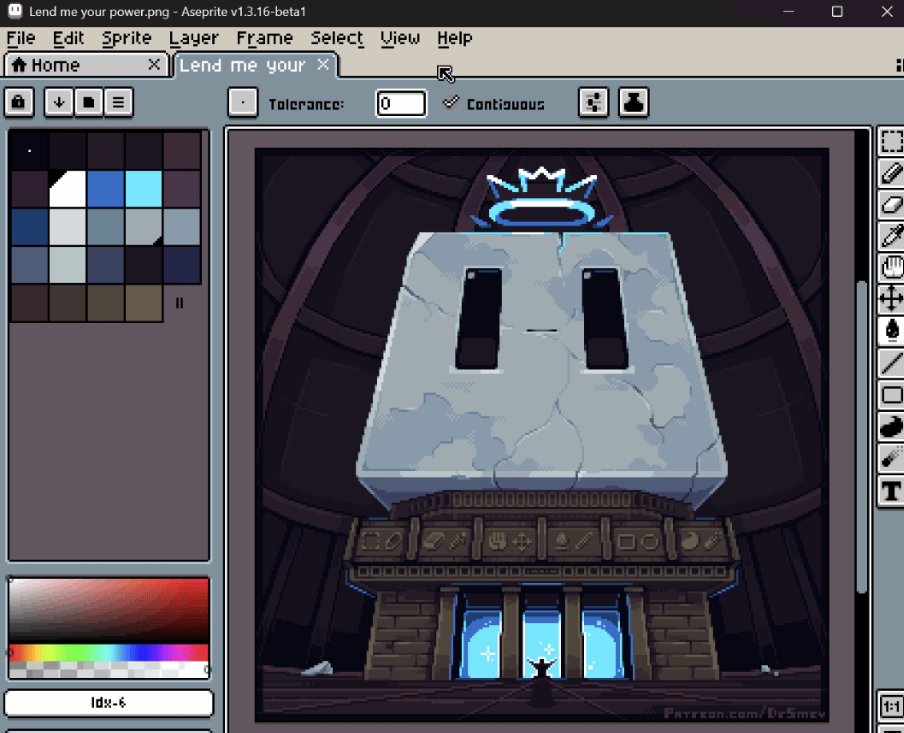Open the palette options hamburger menu

tap(118, 102)
